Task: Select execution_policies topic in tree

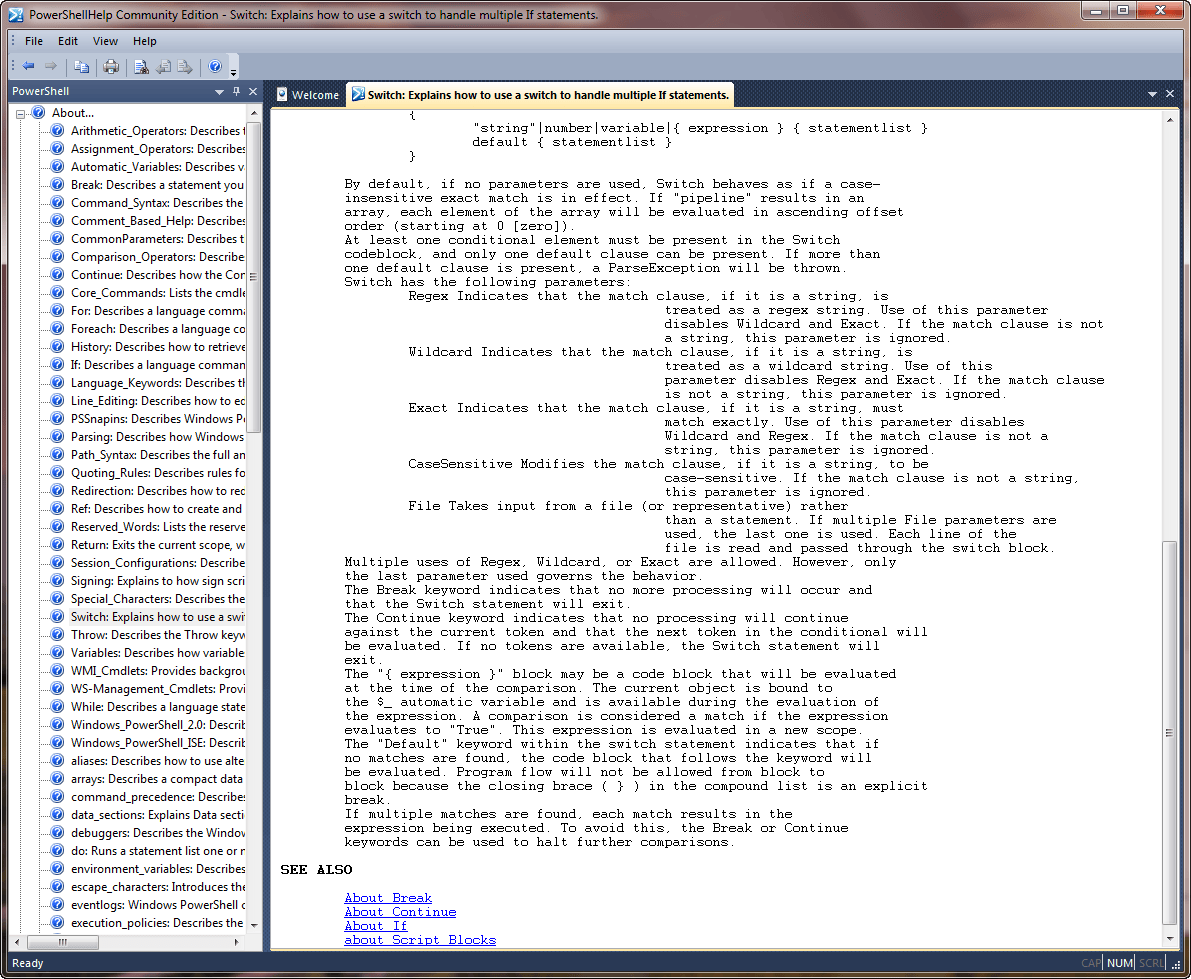Action: (x=157, y=923)
